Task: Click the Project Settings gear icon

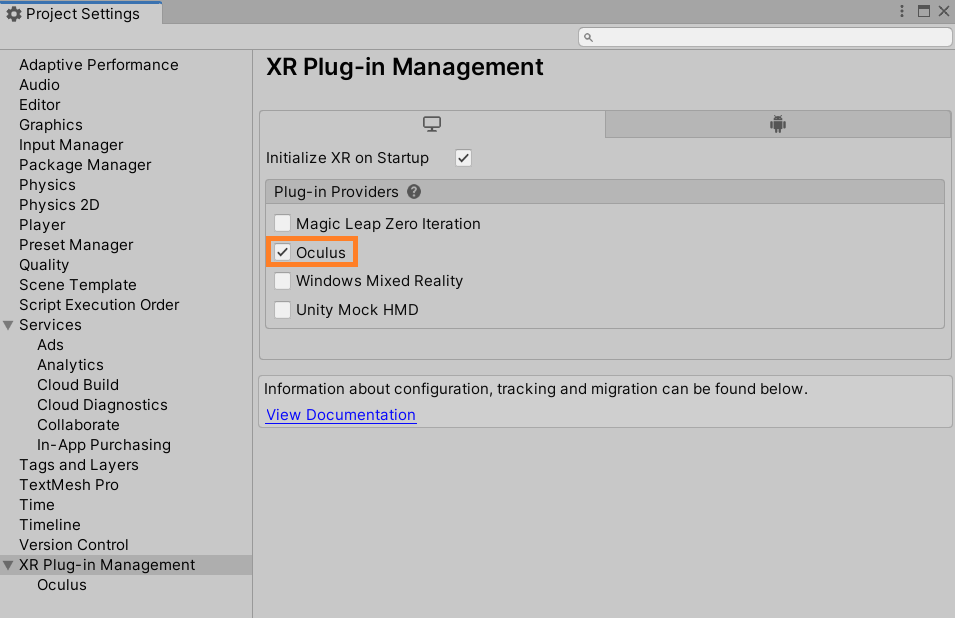Action: tap(13, 14)
